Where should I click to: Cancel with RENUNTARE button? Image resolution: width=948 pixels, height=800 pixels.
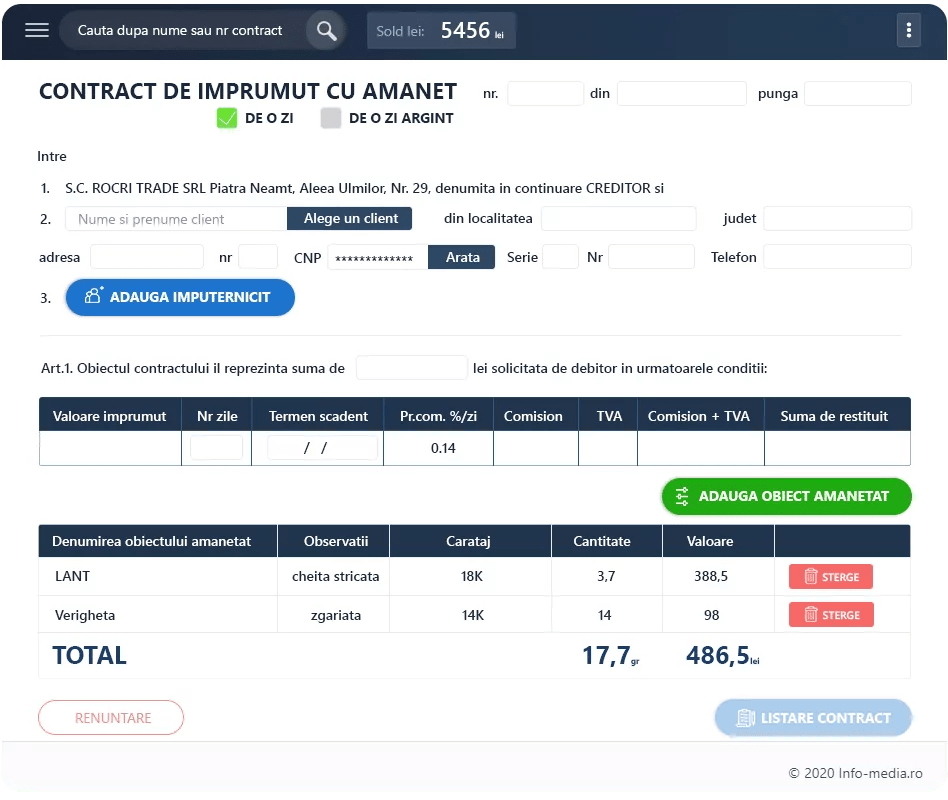[111, 718]
